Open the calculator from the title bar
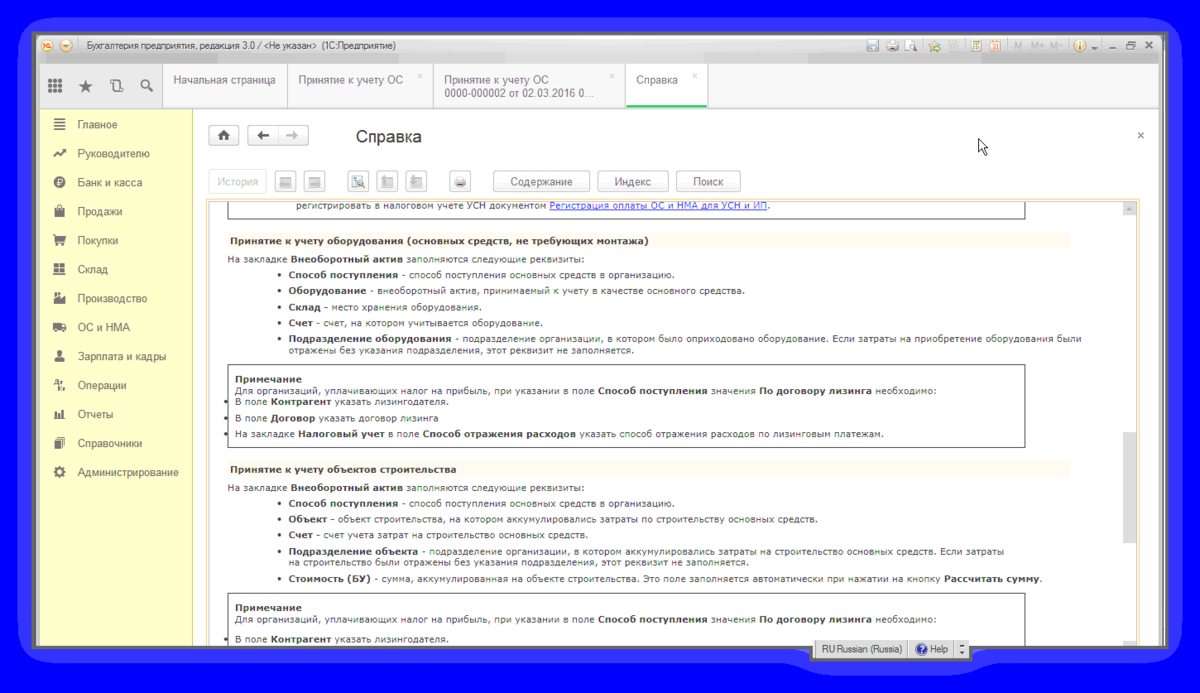The height and width of the screenshot is (693, 1200). click(x=975, y=46)
